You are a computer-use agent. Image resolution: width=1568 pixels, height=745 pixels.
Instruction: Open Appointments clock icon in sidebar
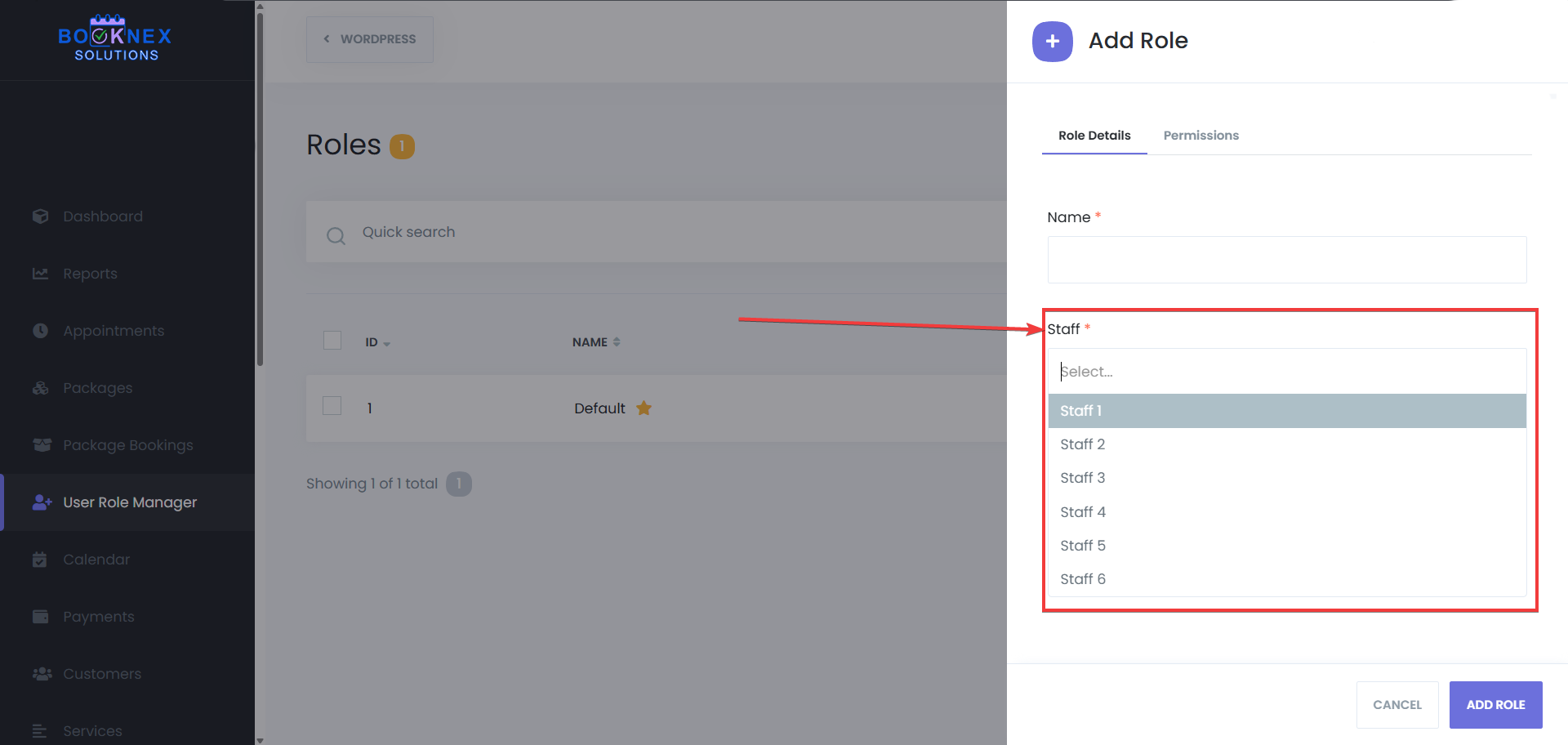tap(40, 331)
